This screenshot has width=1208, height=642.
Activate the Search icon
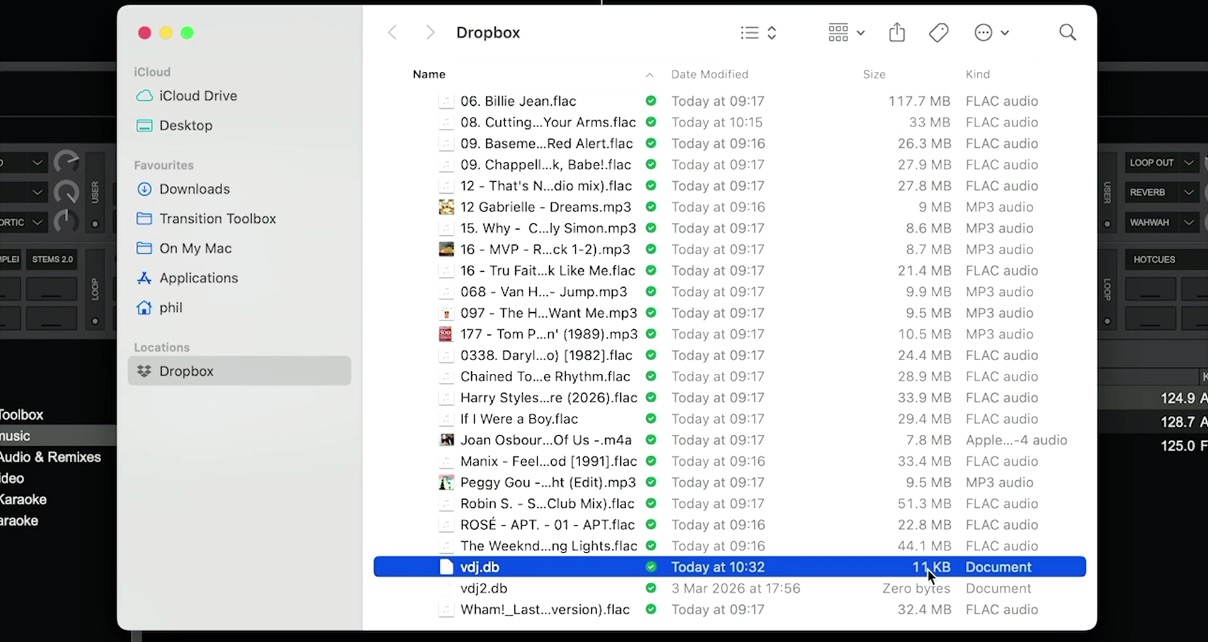(1067, 32)
